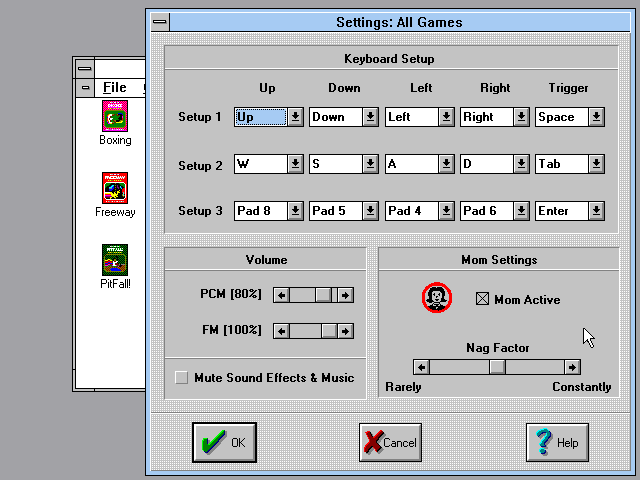Click the Mom face icon
The height and width of the screenshot is (480, 640).
(437, 298)
